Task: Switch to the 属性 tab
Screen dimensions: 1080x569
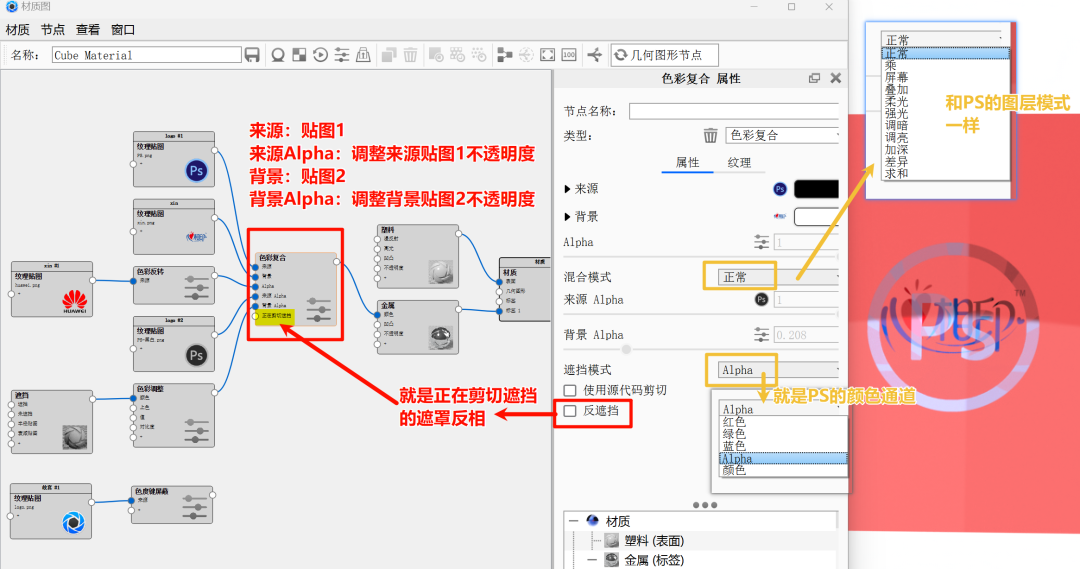Action: click(x=687, y=163)
